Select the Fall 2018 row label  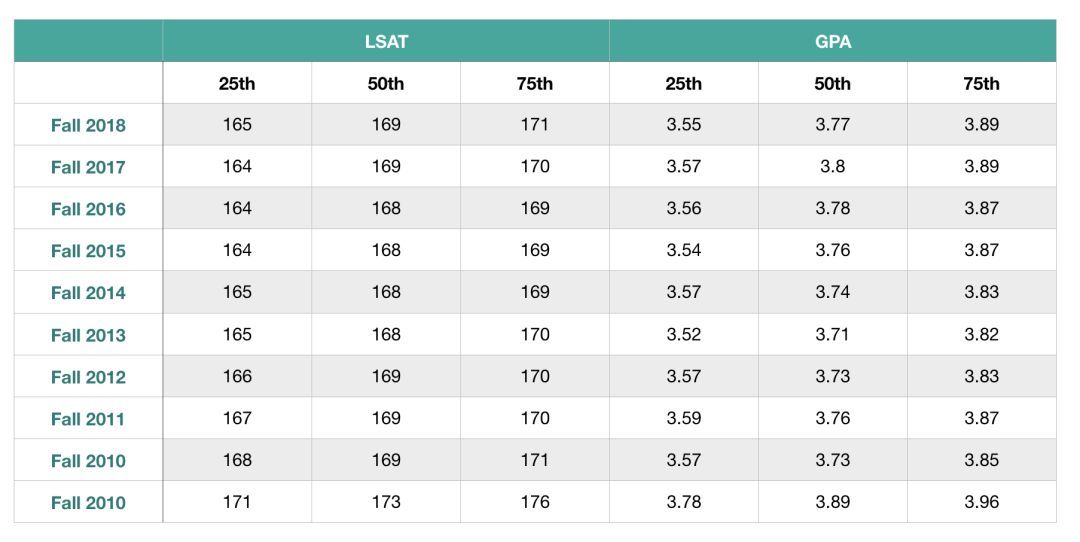coord(88,126)
